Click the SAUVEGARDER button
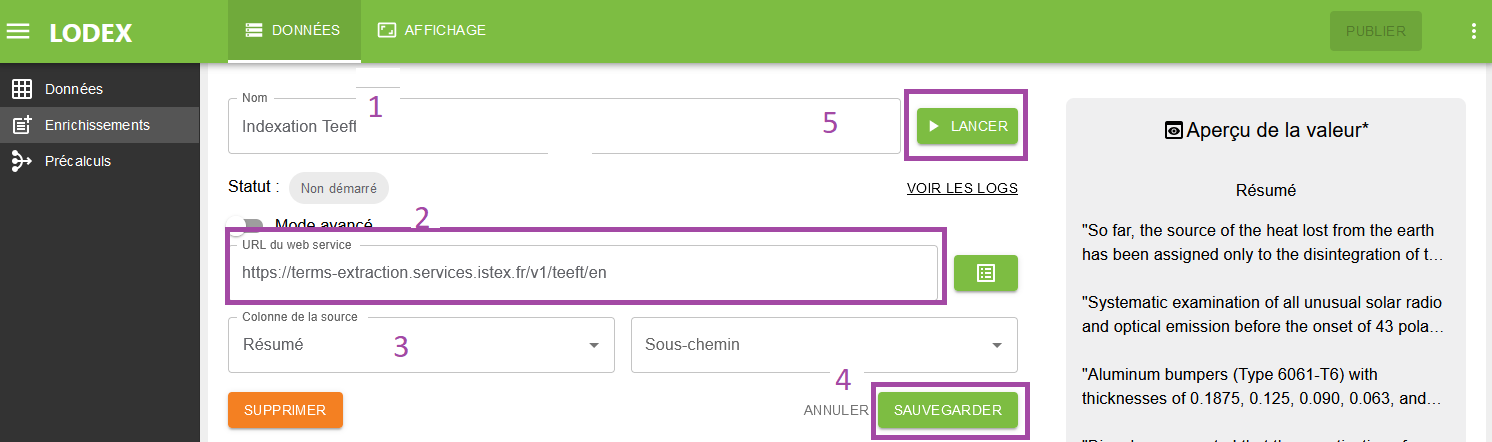Screen dimensions: 1492x442 tap(947, 410)
